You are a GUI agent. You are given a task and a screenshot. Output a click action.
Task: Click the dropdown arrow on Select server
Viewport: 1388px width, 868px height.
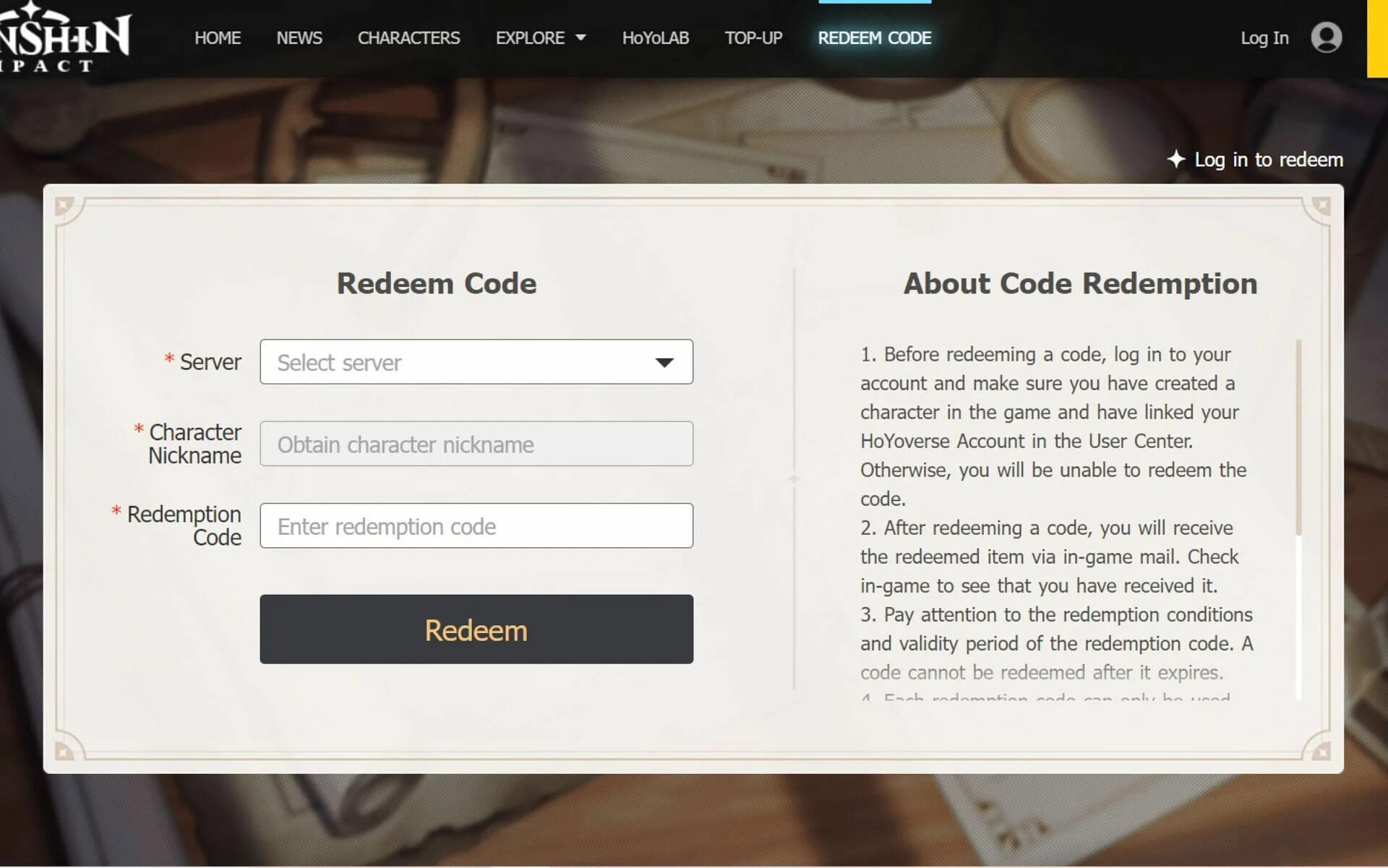(664, 361)
